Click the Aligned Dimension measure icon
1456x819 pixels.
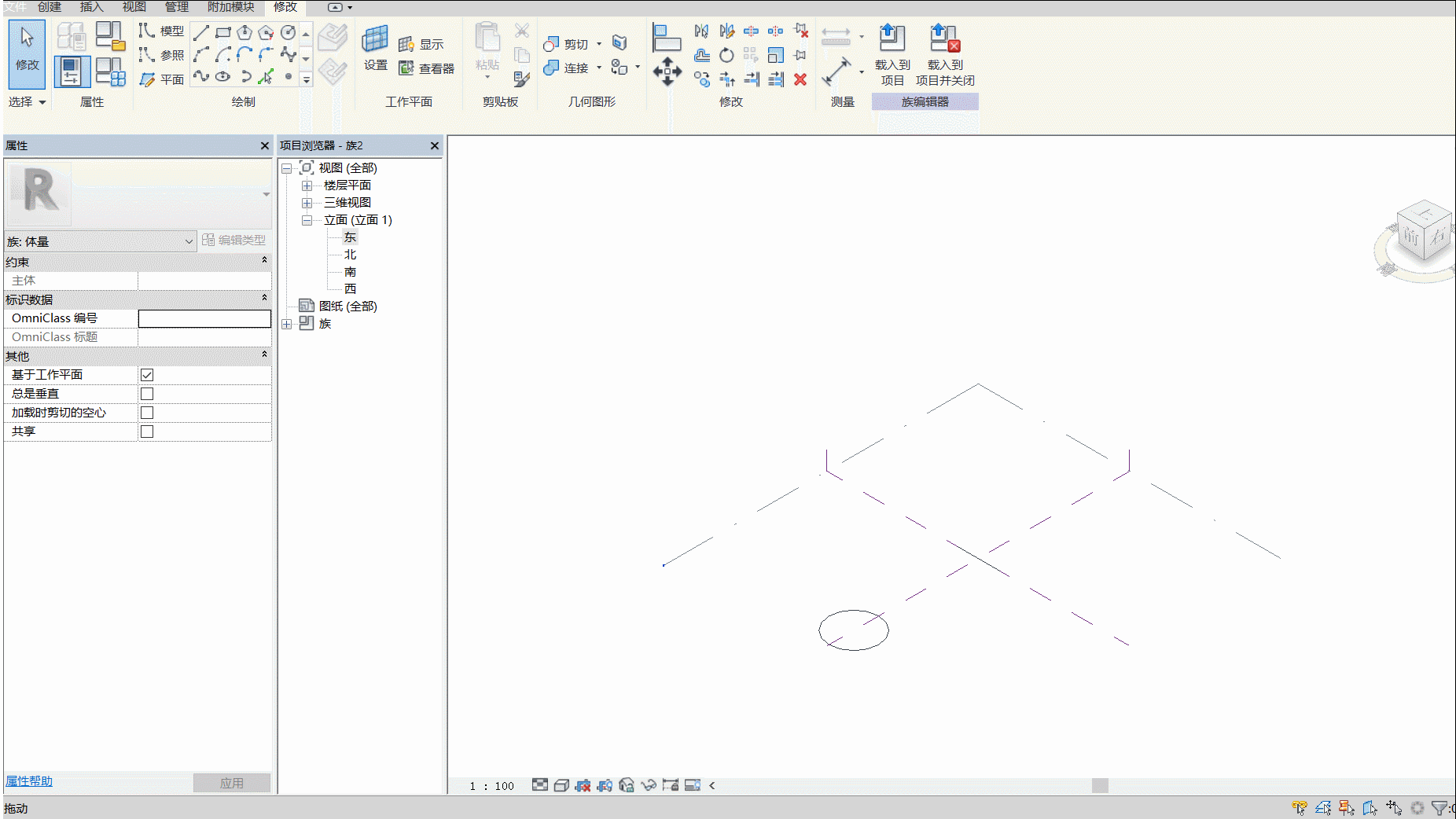(836, 72)
